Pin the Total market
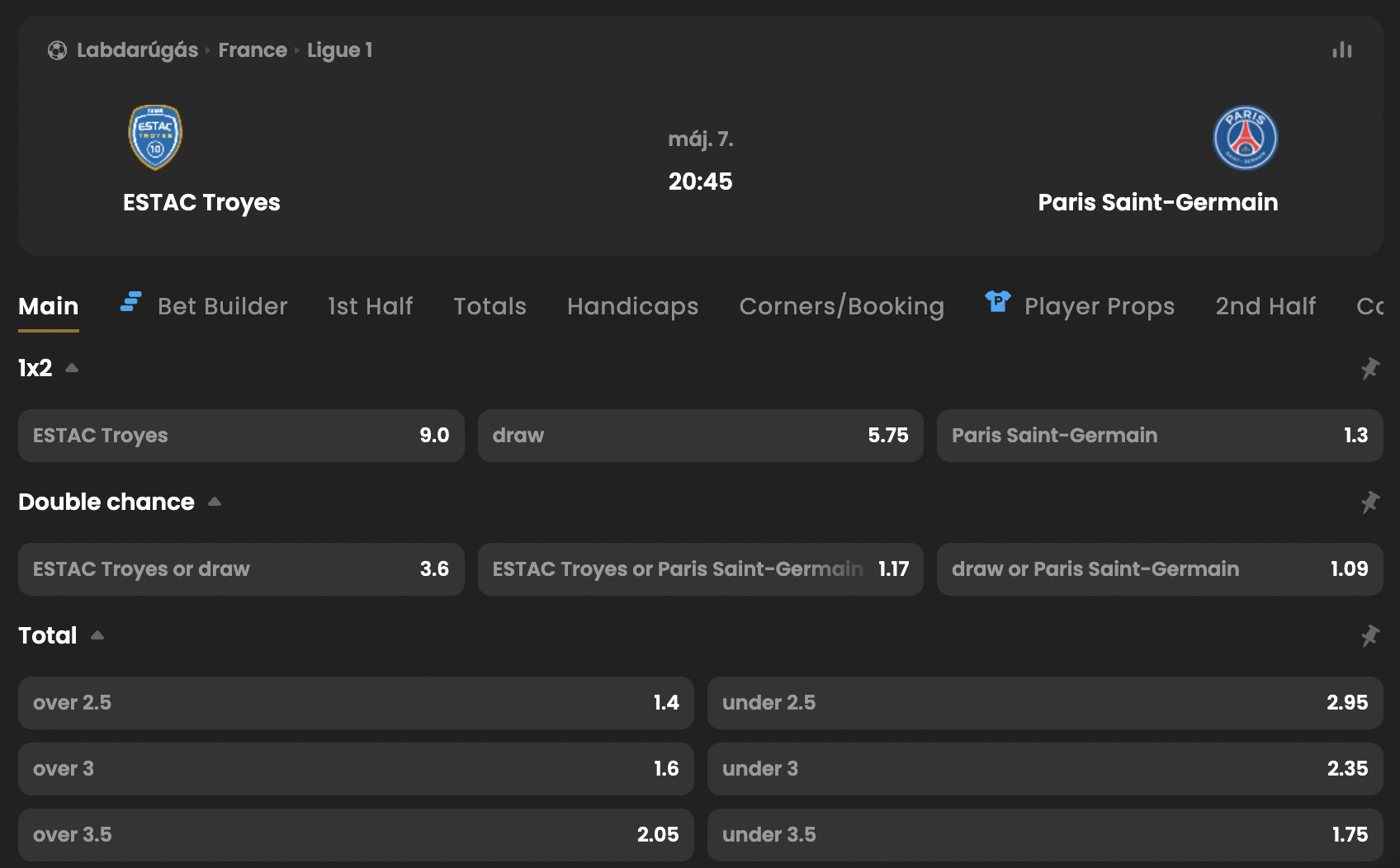Image resolution: width=1400 pixels, height=868 pixels. [1370, 635]
